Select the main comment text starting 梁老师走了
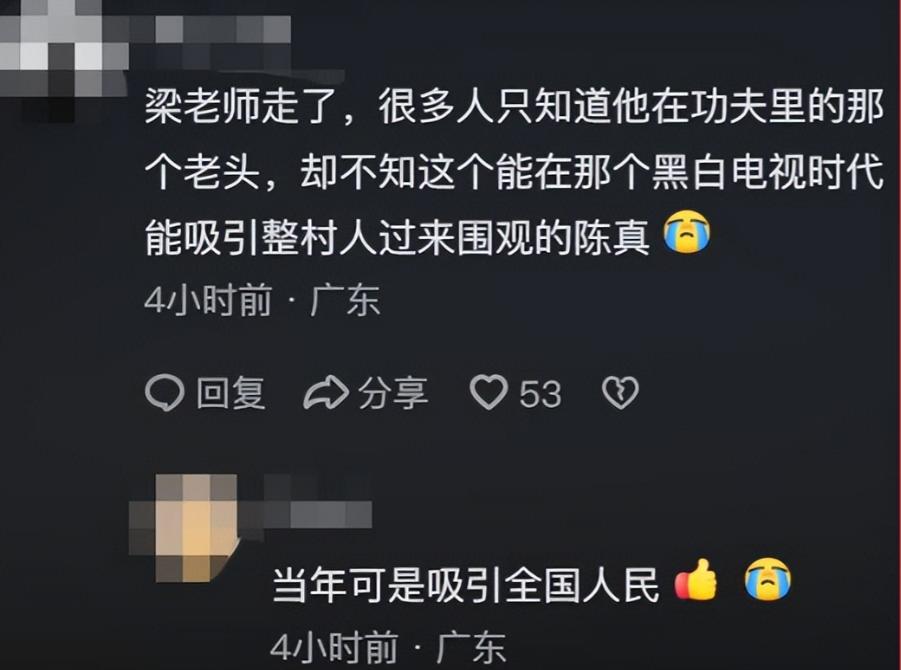This screenshot has width=901, height=670. coord(514,171)
